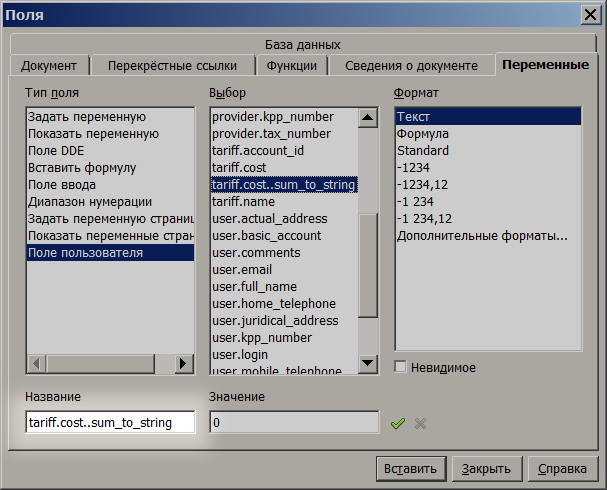The height and width of the screenshot is (490, 607).
Task: Select field type Поле DDE
Action: (110, 151)
